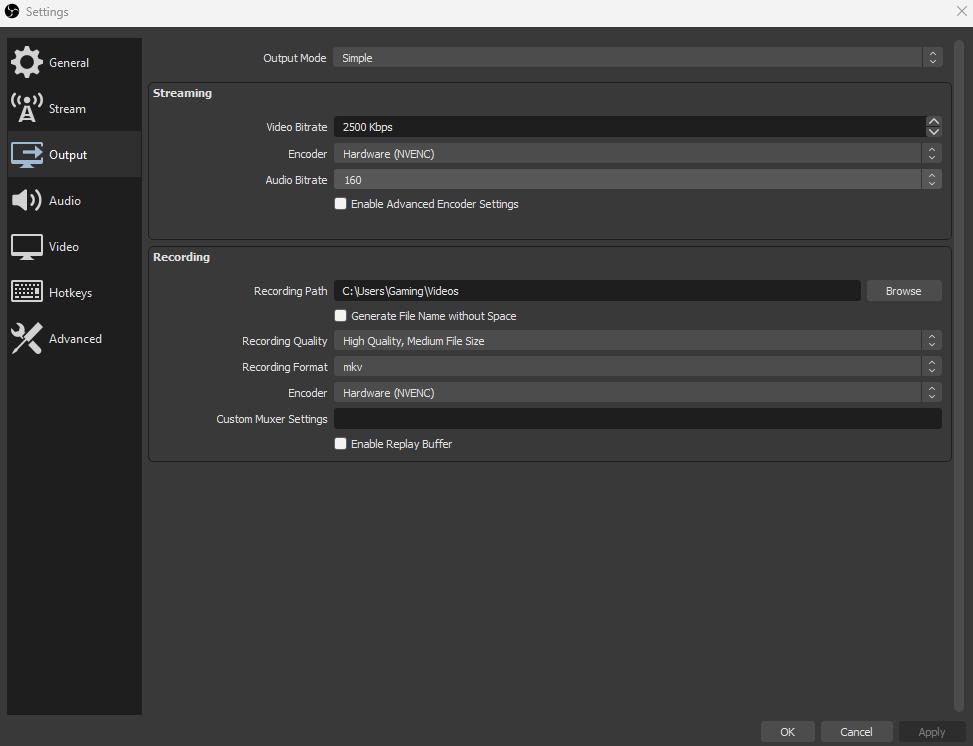Image resolution: width=973 pixels, height=746 pixels.
Task: Open the Recording Format dropdown
Action: click(638, 367)
